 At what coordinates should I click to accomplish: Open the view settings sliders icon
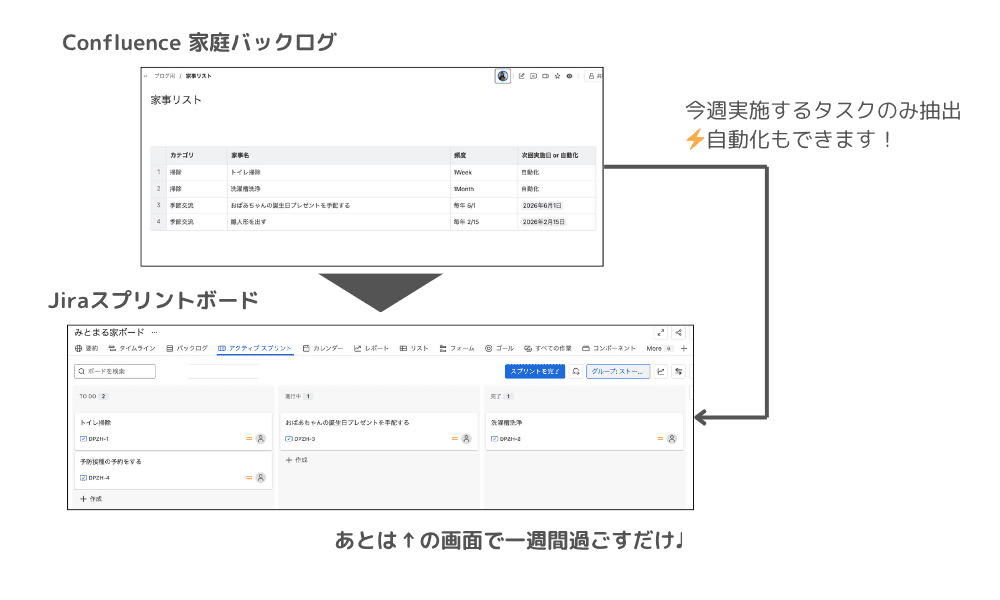pyautogui.click(x=679, y=371)
